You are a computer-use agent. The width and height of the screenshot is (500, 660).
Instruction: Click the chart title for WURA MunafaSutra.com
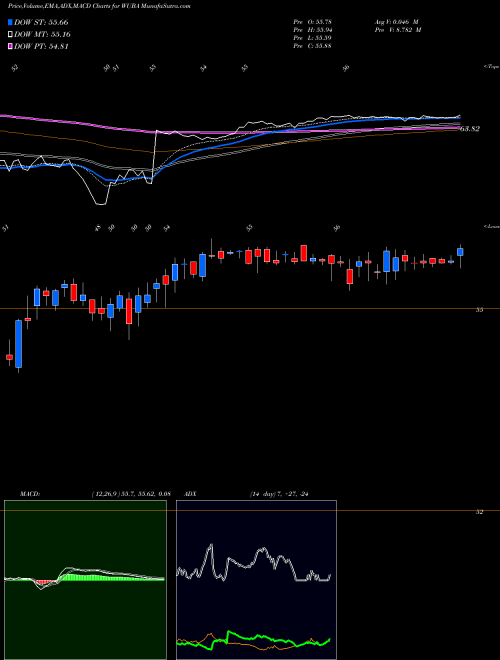point(99,7)
